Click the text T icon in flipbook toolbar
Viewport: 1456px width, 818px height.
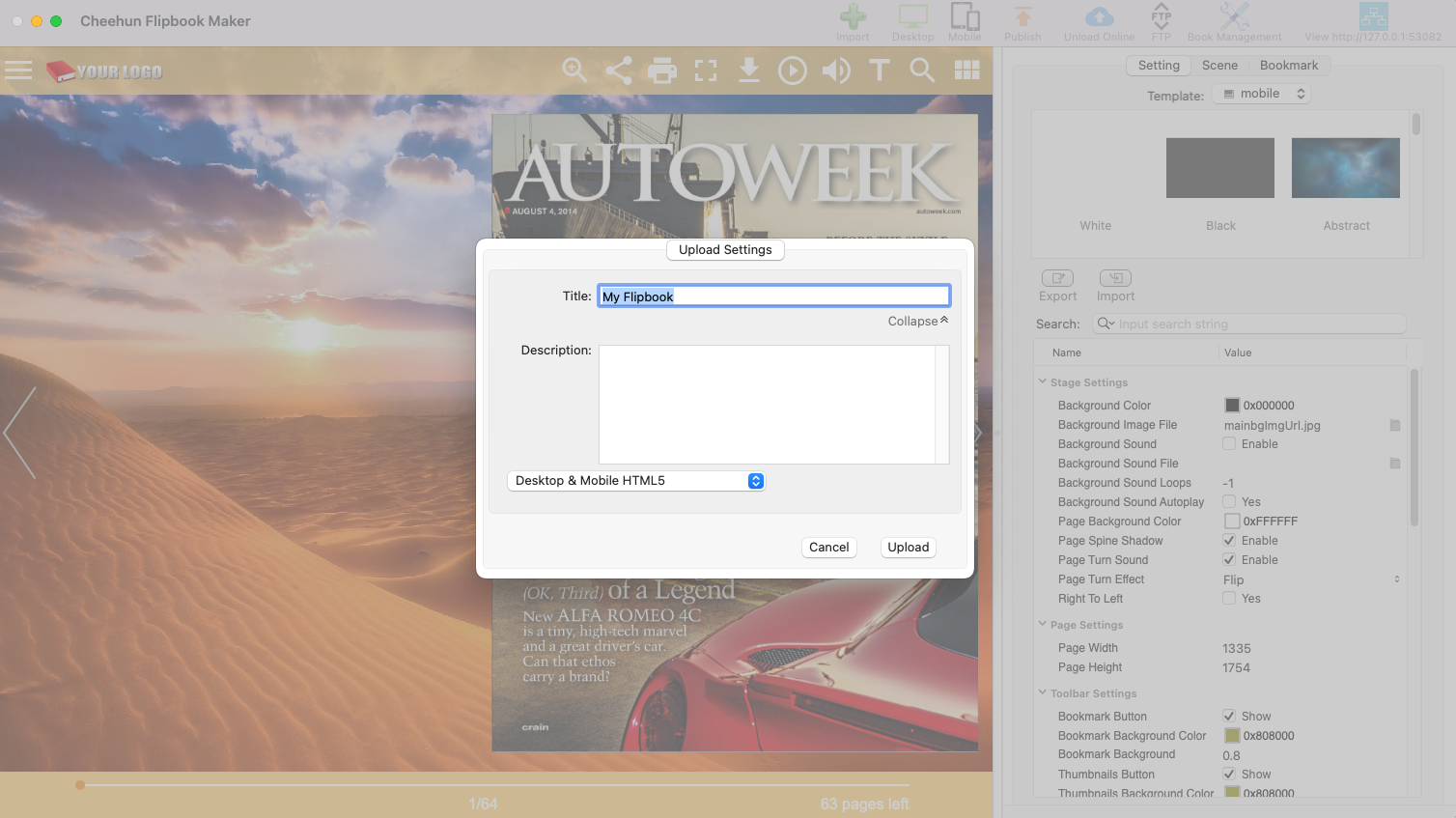click(x=880, y=71)
